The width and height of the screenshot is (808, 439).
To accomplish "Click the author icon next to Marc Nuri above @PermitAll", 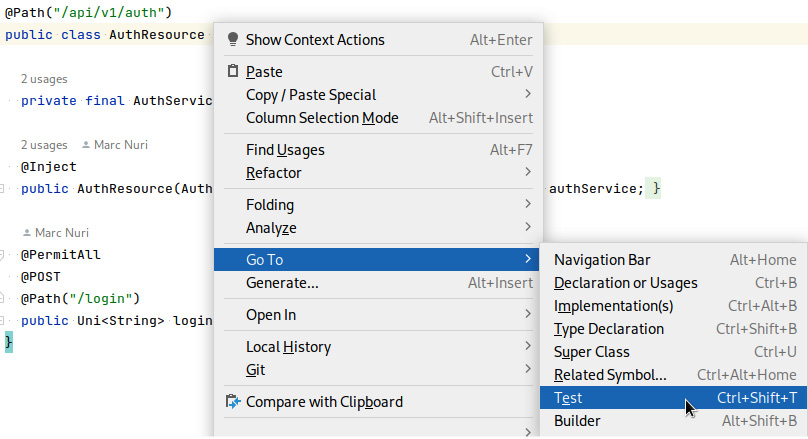I will click(27, 233).
